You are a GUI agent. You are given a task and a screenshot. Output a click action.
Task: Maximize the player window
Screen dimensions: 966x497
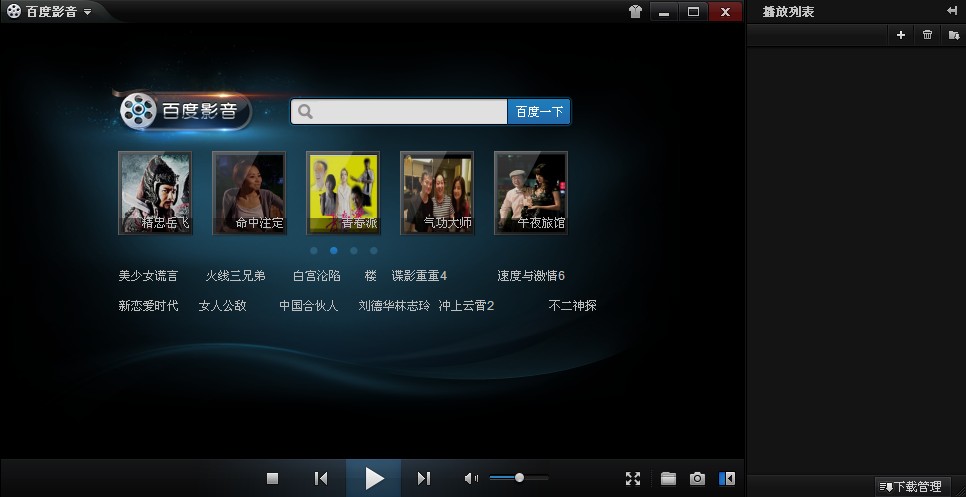694,12
